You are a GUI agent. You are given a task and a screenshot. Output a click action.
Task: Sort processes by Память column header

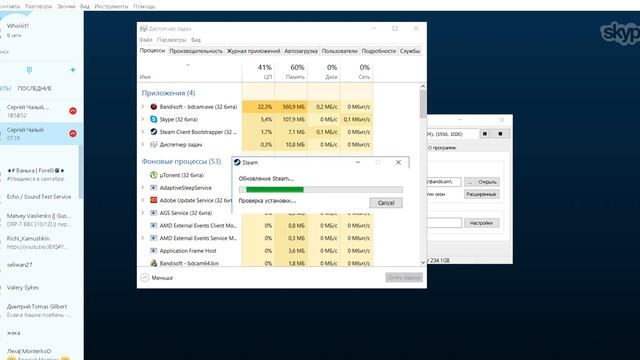291,71
